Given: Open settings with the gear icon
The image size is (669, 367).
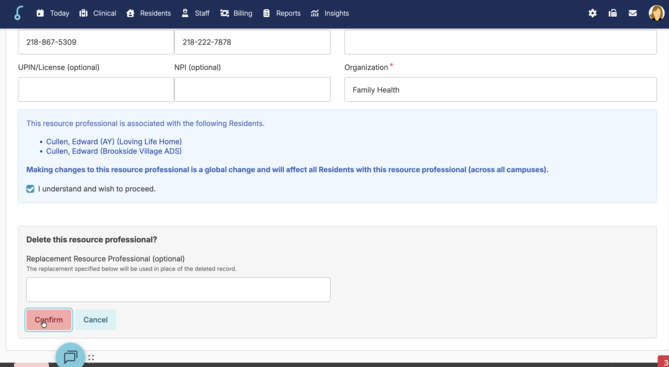Looking at the screenshot, I should [592, 13].
